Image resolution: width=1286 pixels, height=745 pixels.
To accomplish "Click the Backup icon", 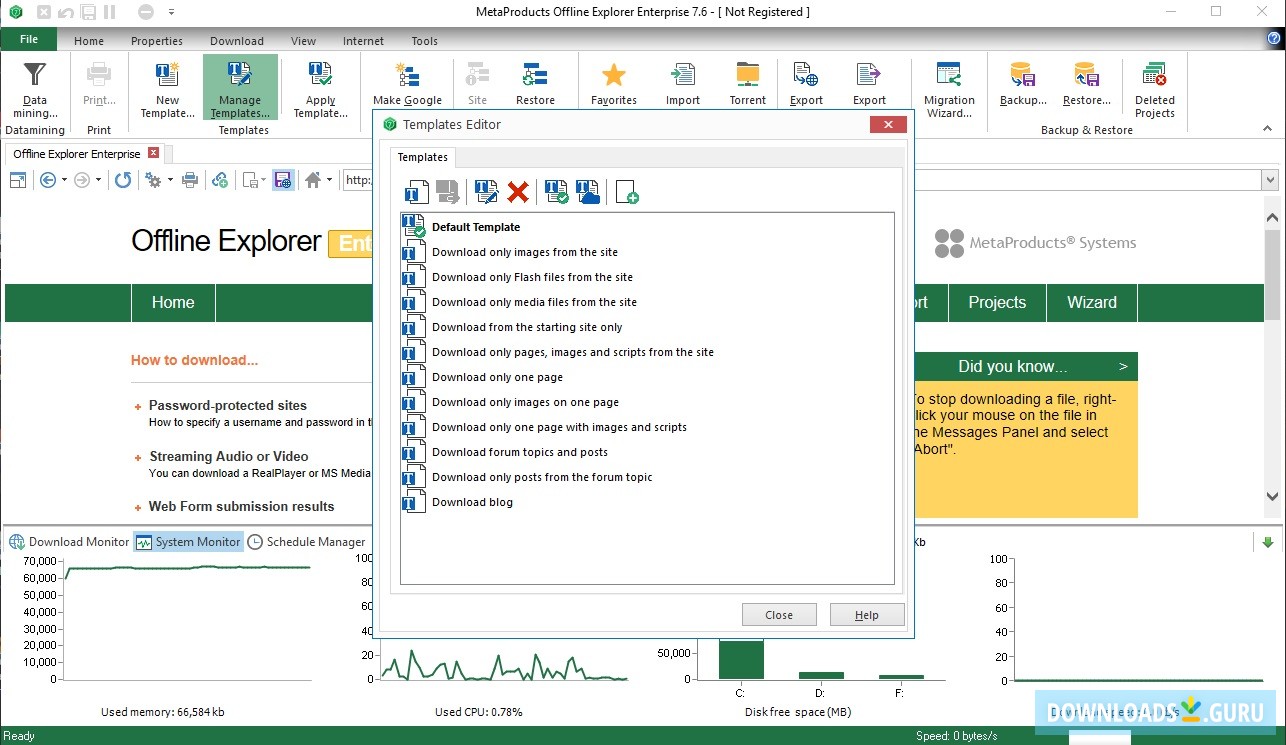I will pos(1021,82).
